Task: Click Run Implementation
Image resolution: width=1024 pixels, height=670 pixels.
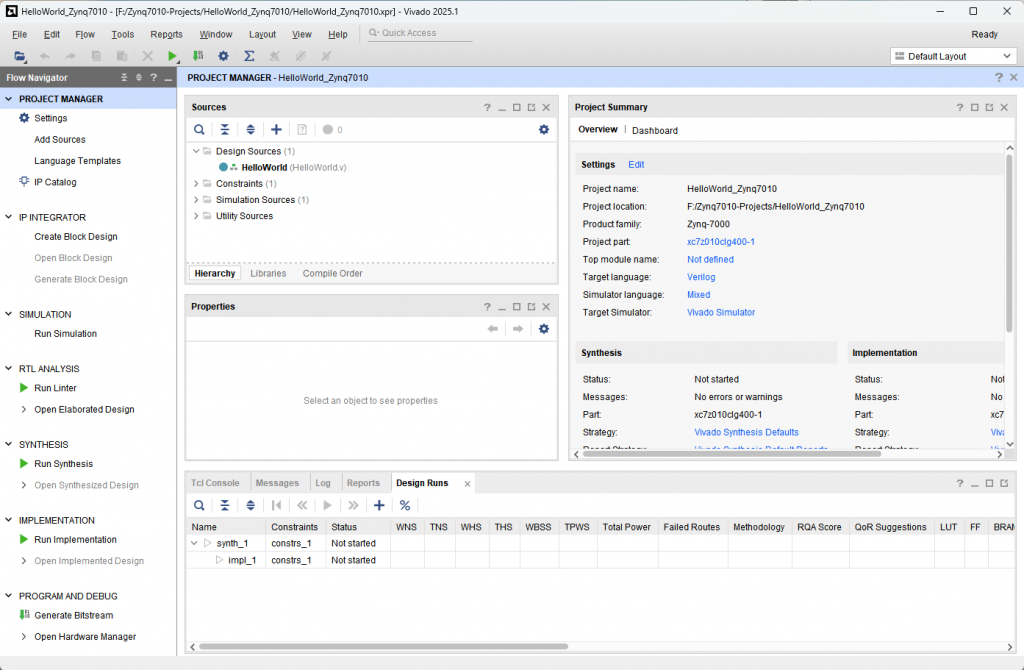Action: click(75, 539)
